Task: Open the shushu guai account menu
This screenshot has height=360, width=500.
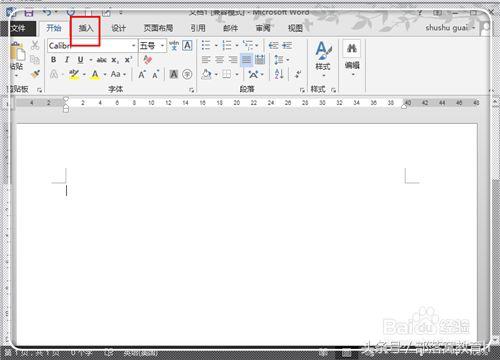Action: coord(450,28)
